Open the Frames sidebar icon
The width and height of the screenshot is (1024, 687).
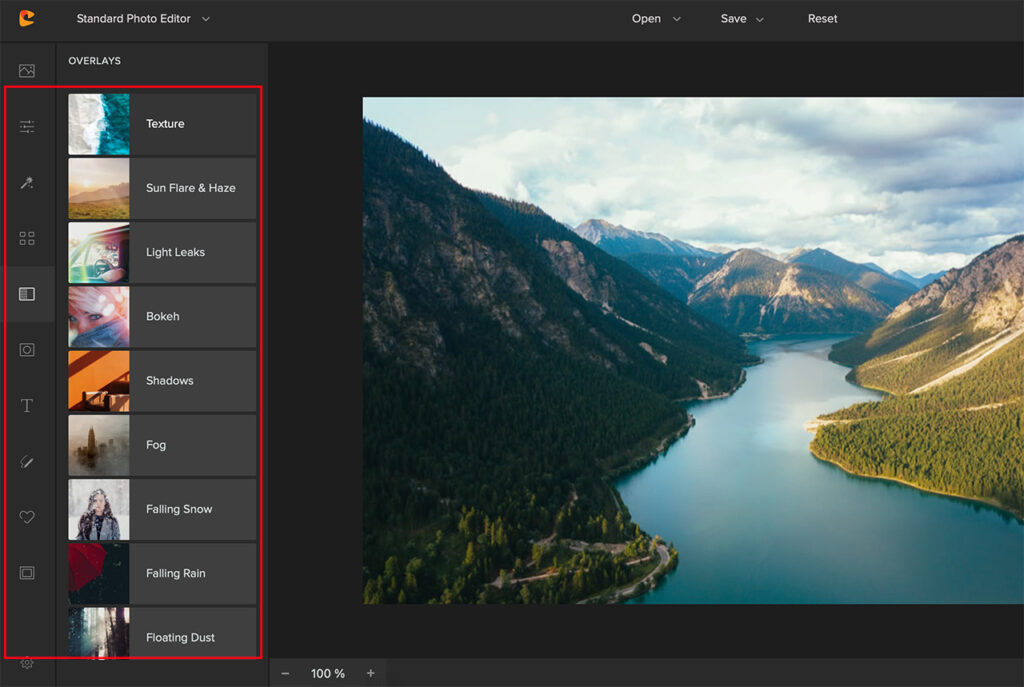coord(27,573)
